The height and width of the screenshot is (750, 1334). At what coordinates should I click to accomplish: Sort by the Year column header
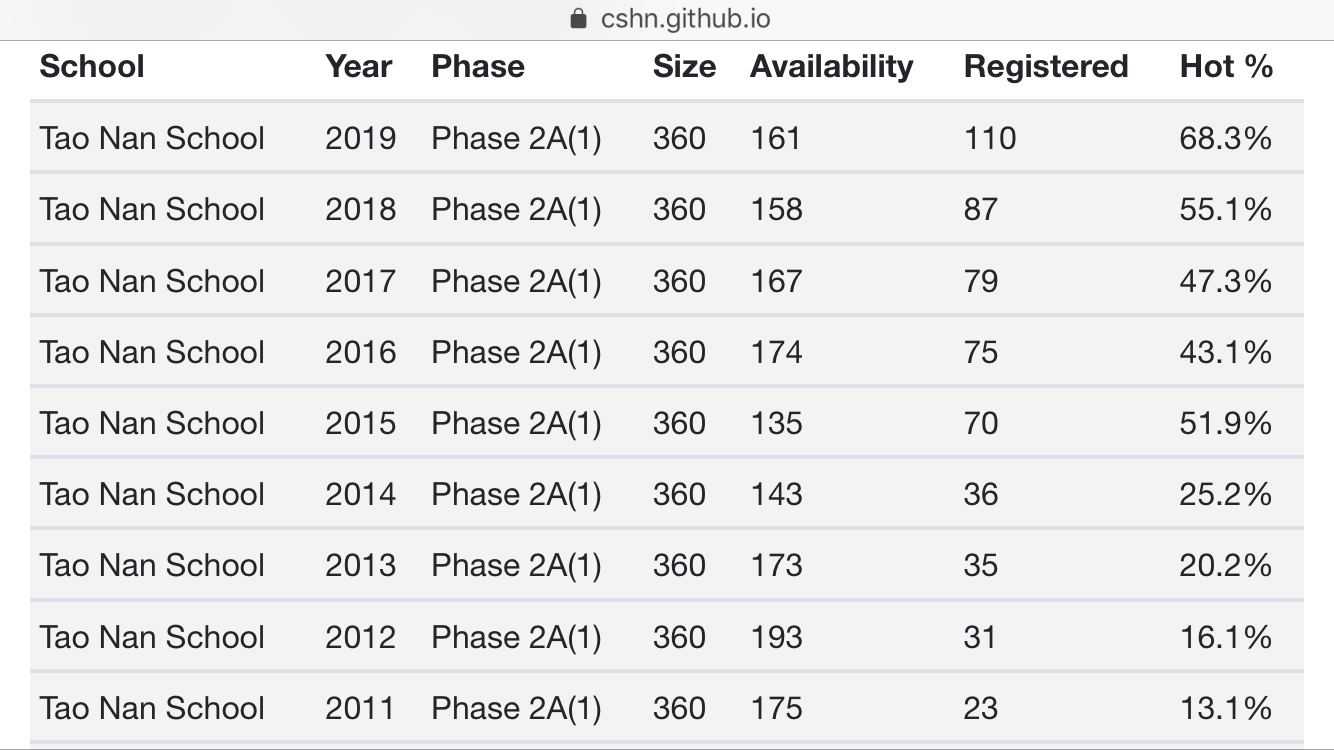358,67
